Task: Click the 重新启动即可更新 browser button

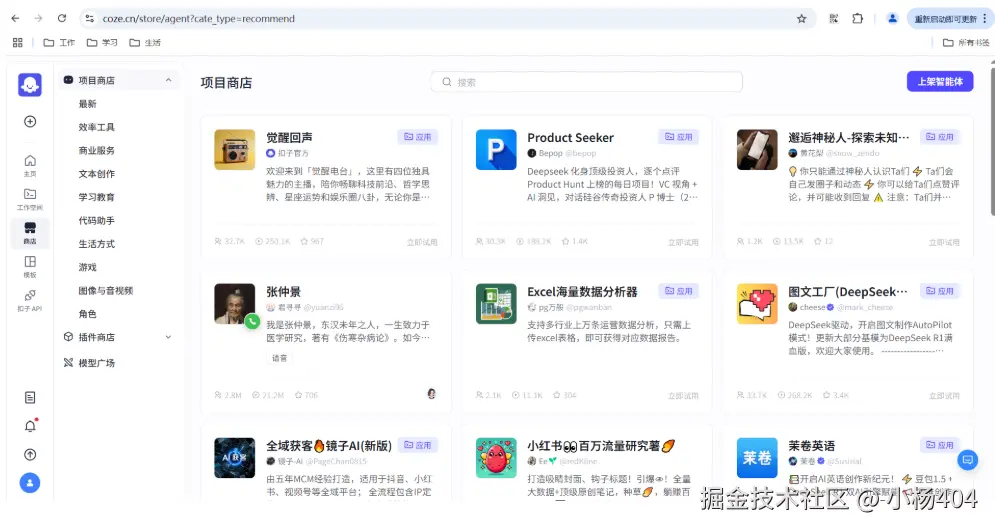Action: 950,19
